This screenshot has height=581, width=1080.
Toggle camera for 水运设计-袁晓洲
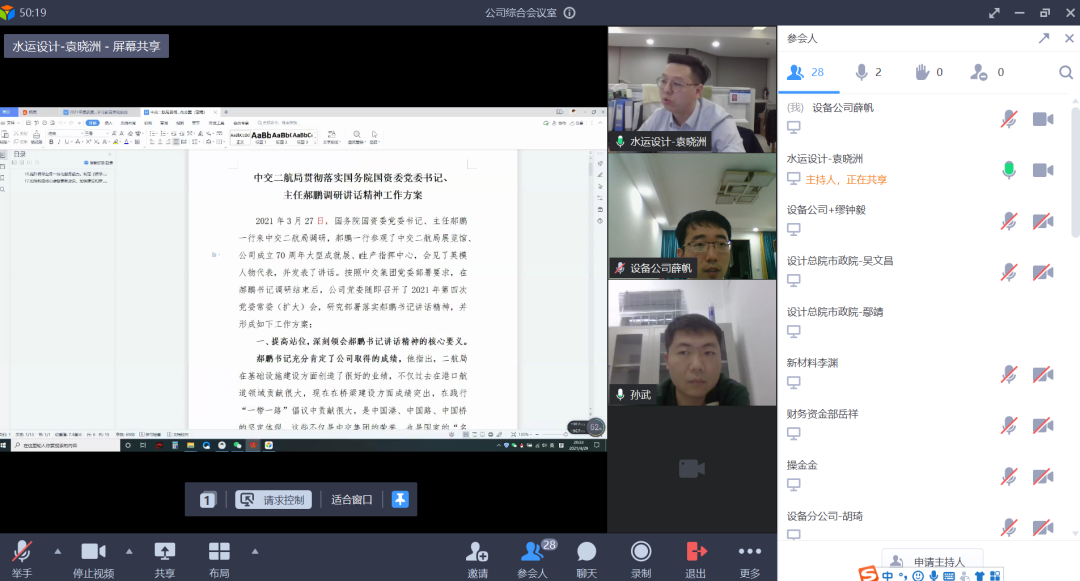click(1043, 170)
